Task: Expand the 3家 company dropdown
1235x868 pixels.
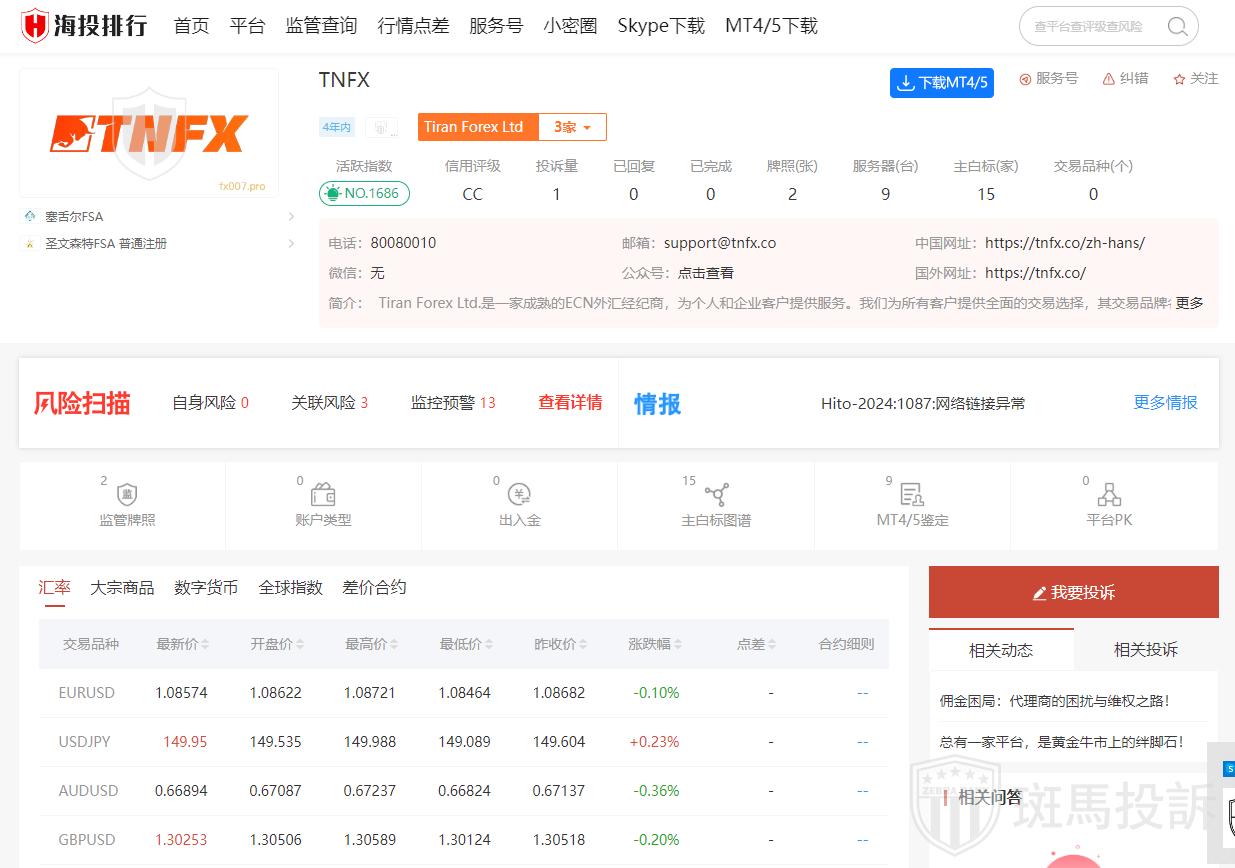Action: pos(572,127)
